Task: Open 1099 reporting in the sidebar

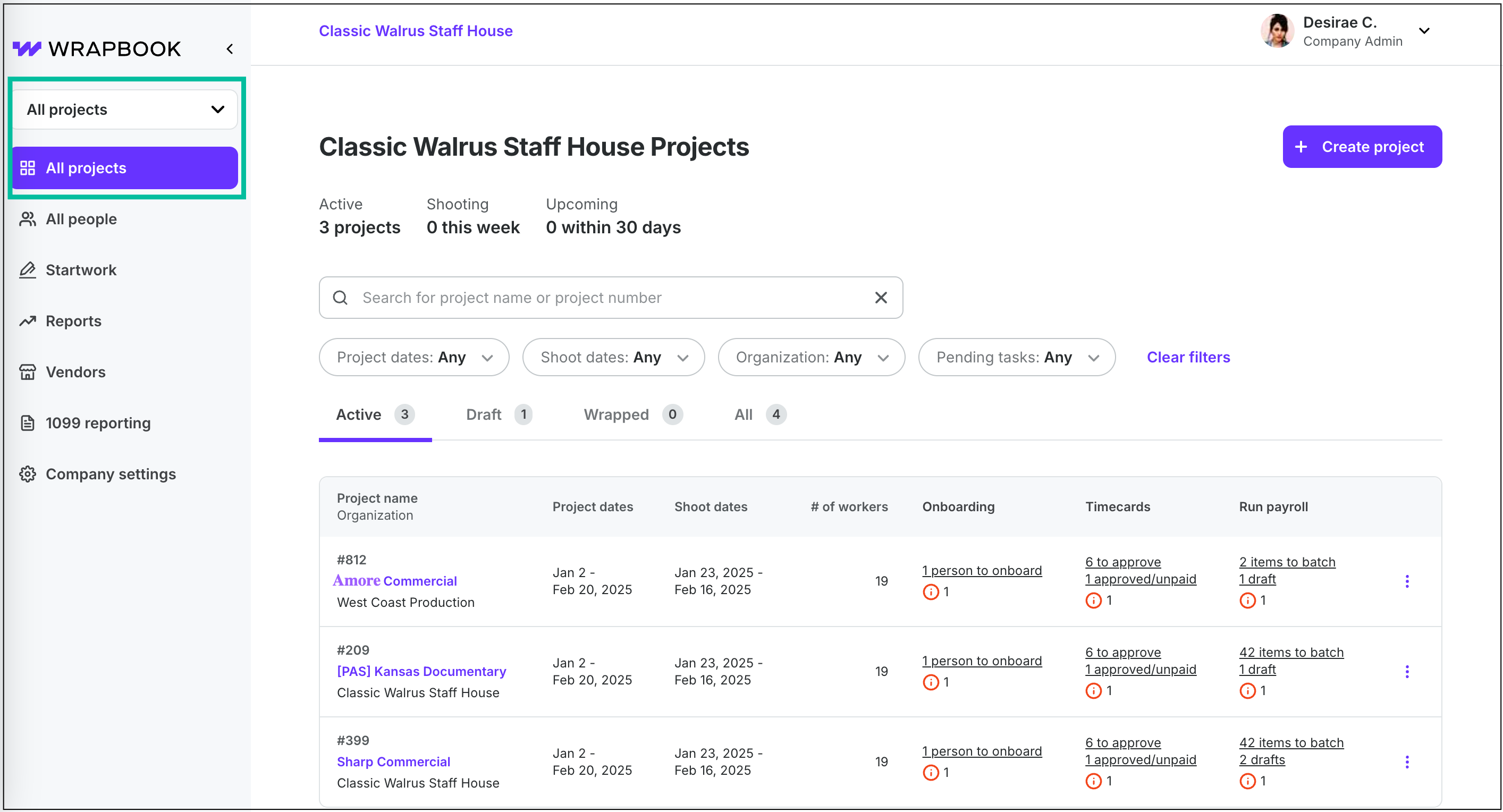Action: tap(85, 424)
